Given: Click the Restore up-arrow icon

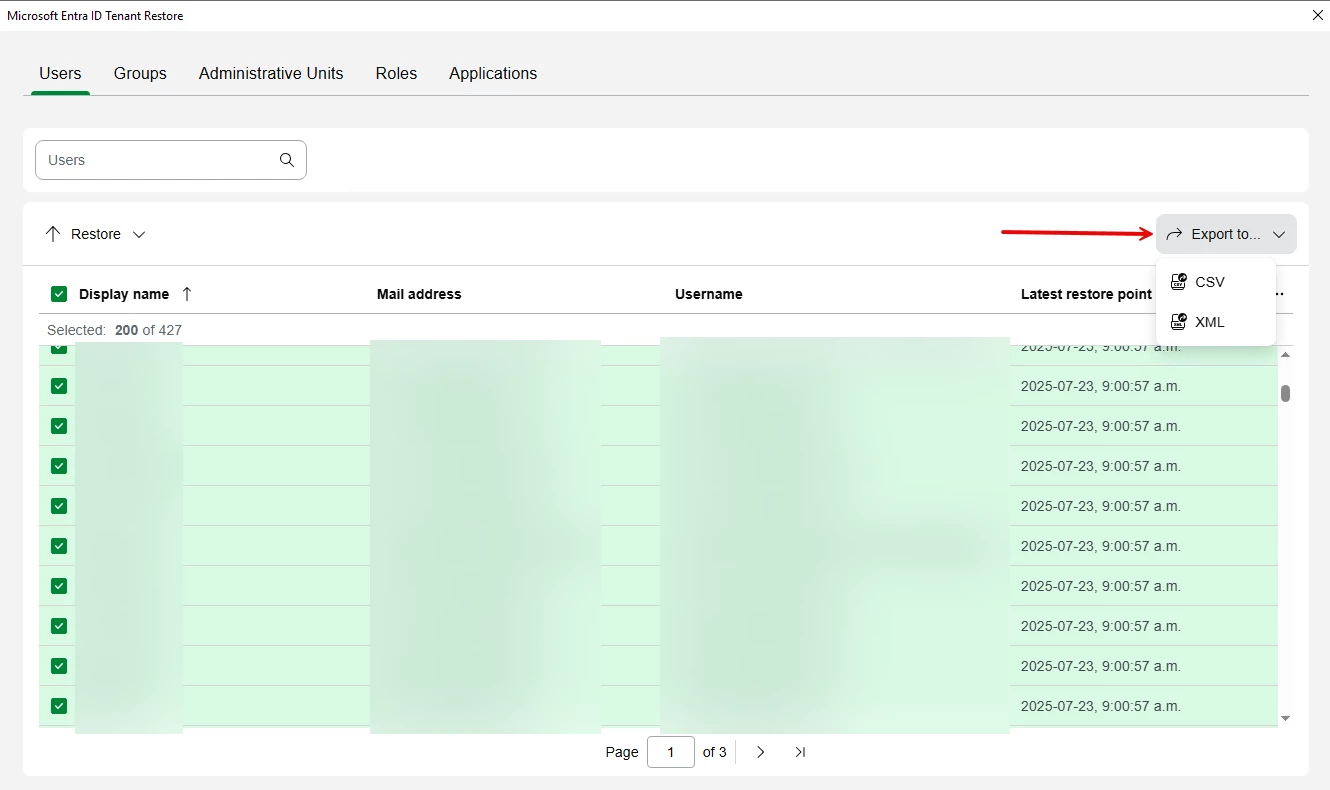Looking at the screenshot, I should tap(53, 234).
